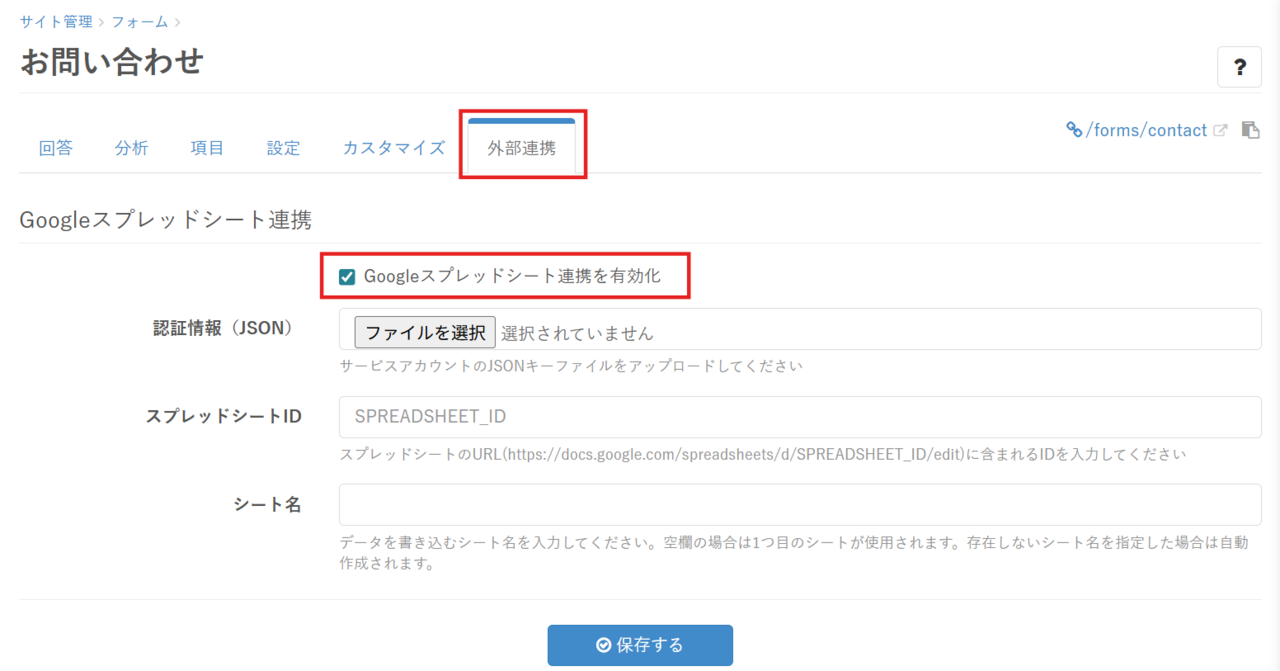
Task: Select the 項目 tab
Action: tap(207, 148)
